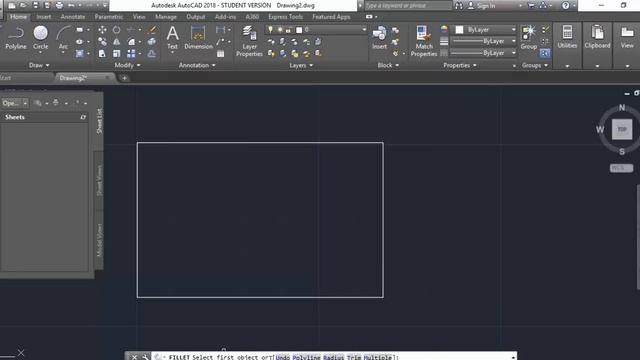
Task: Switch to the Insert ribbon tab
Action: point(44,17)
